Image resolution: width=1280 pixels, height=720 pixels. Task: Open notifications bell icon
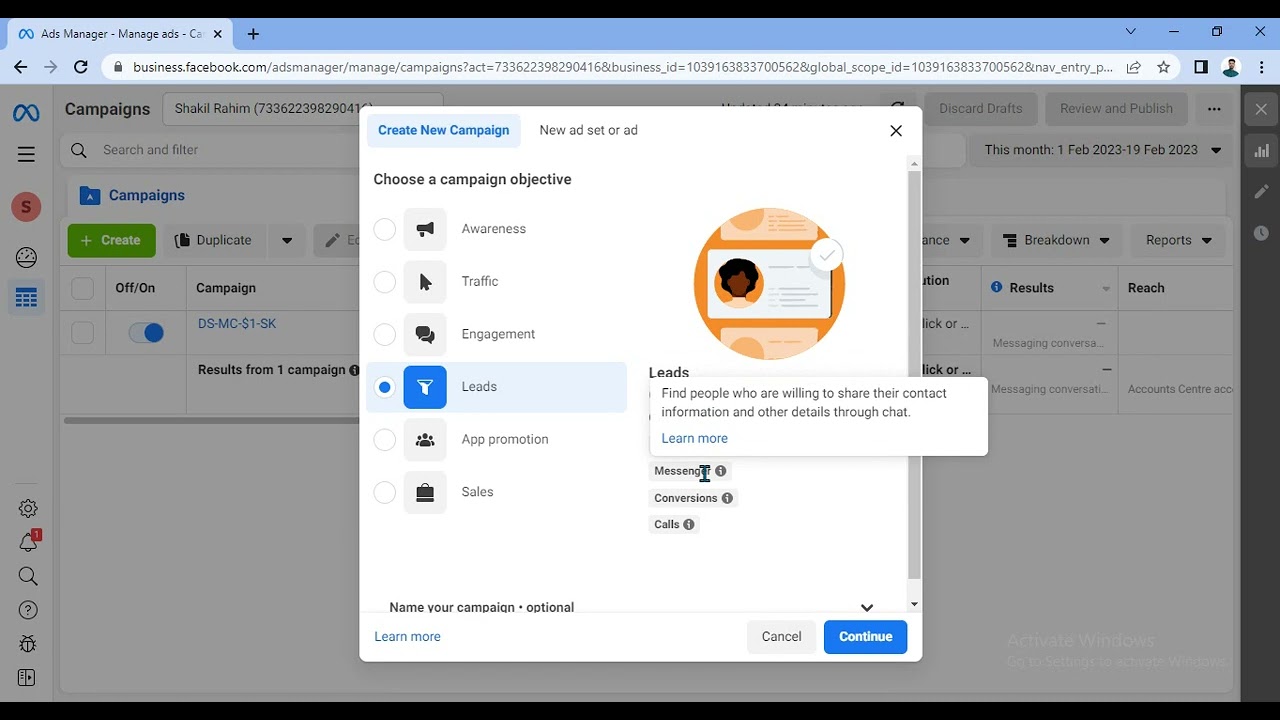click(x=28, y=542)
